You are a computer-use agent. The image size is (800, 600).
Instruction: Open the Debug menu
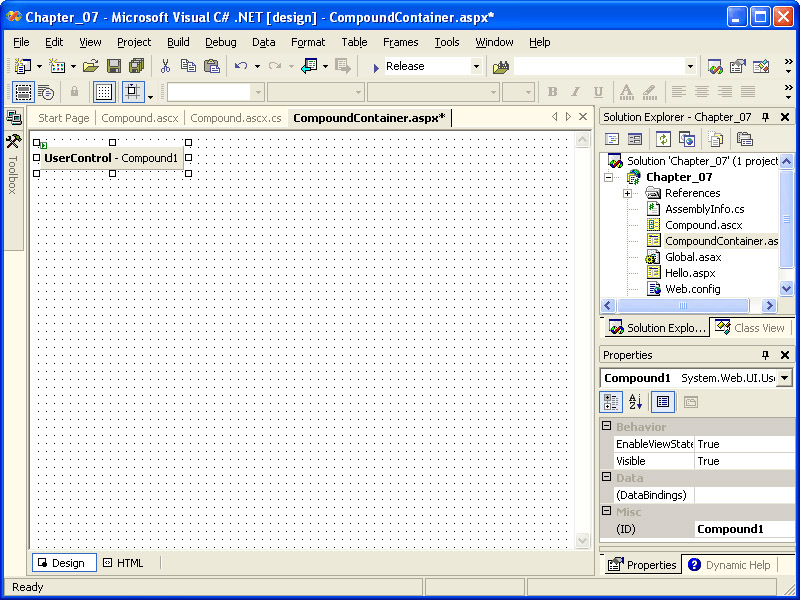221,42
